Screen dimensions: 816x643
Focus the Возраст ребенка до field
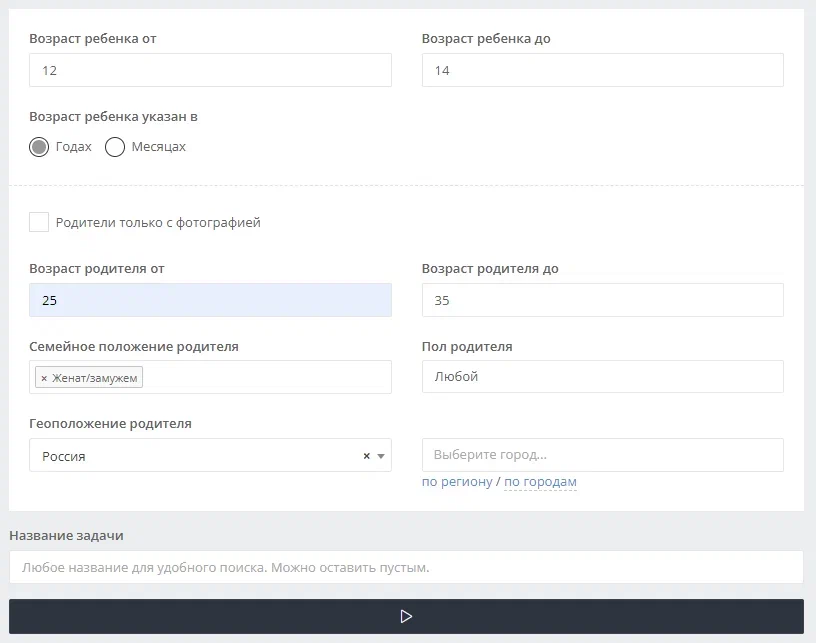click(x=602, y=71)
